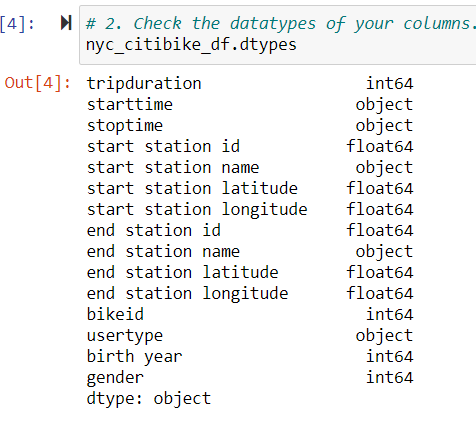Image resolution: width=476 pixels, height=422 pixels.
Task: Click the 'bikeid' row label
Action: point(115,314)
